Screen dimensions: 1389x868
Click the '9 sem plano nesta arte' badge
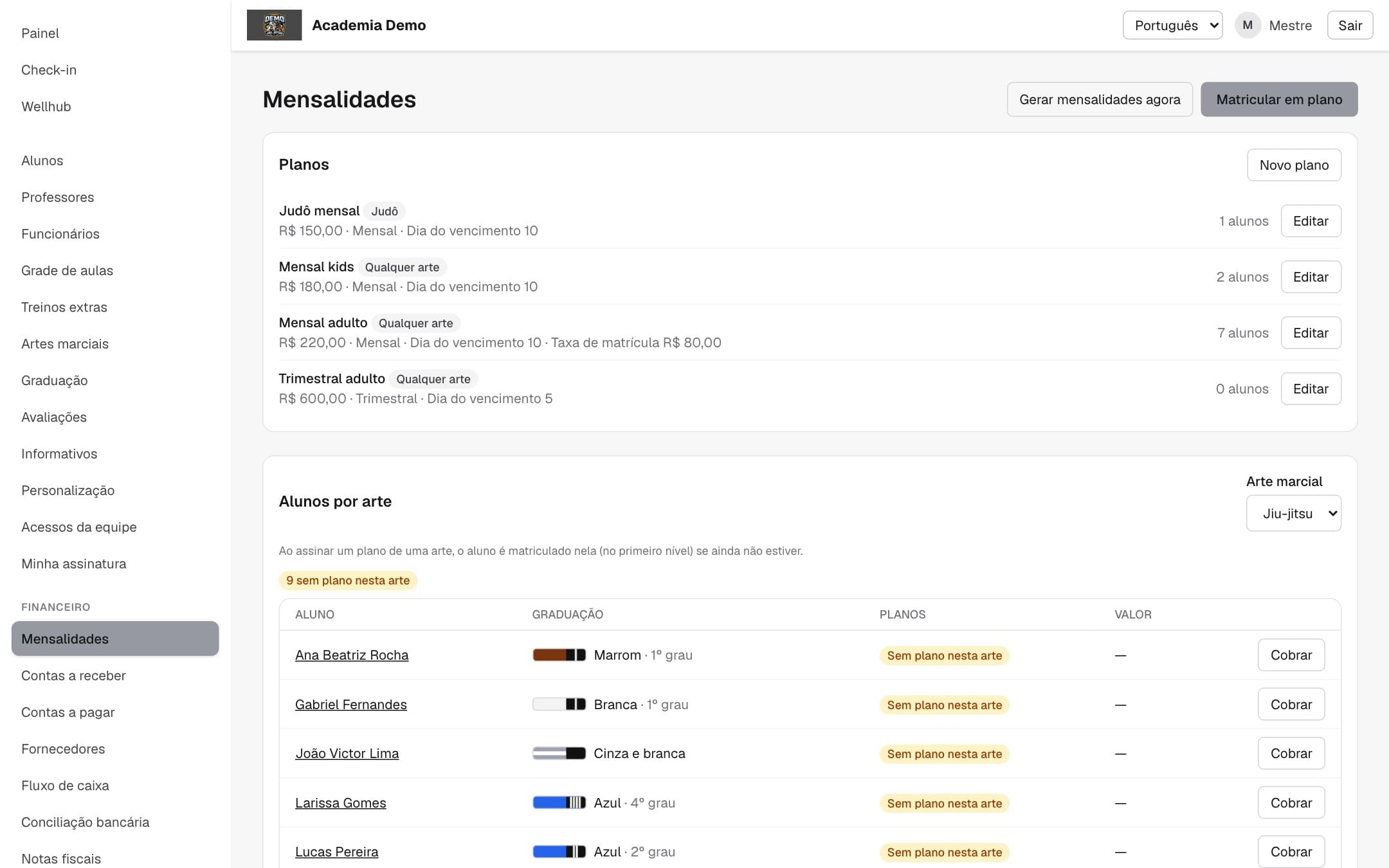coord(348,581)
